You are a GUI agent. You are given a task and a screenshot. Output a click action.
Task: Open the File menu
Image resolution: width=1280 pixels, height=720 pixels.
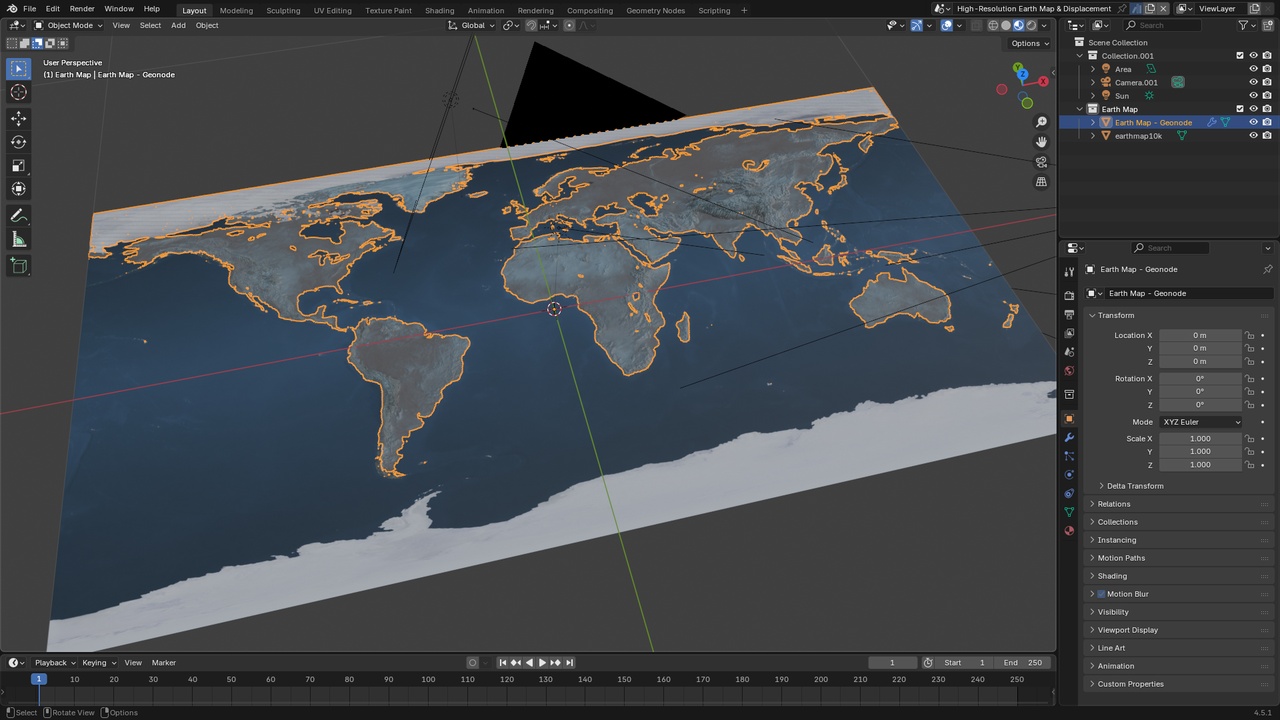click(30, 9)
